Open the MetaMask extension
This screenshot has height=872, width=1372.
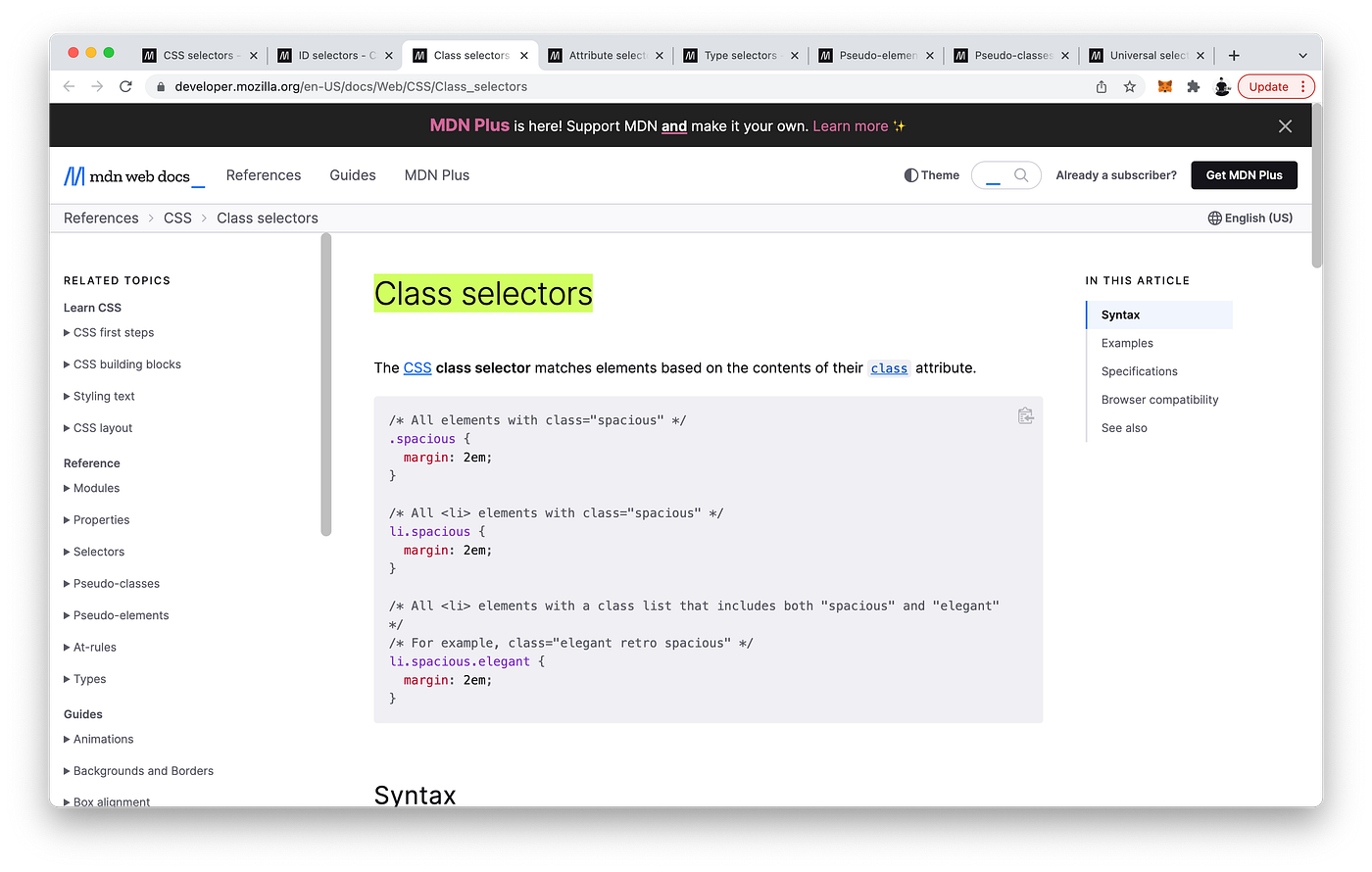pyautogui.click(x=1164, y=86)
